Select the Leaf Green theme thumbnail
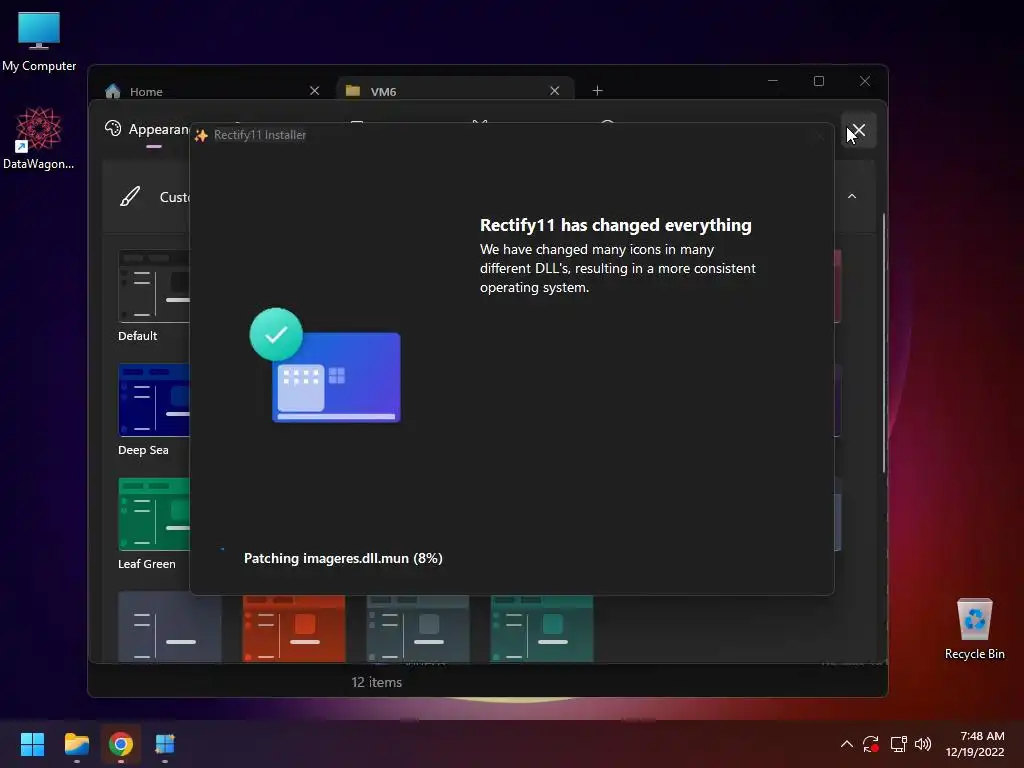The height and width of the screenshot is (768, 1024). [x=154, y=514]
